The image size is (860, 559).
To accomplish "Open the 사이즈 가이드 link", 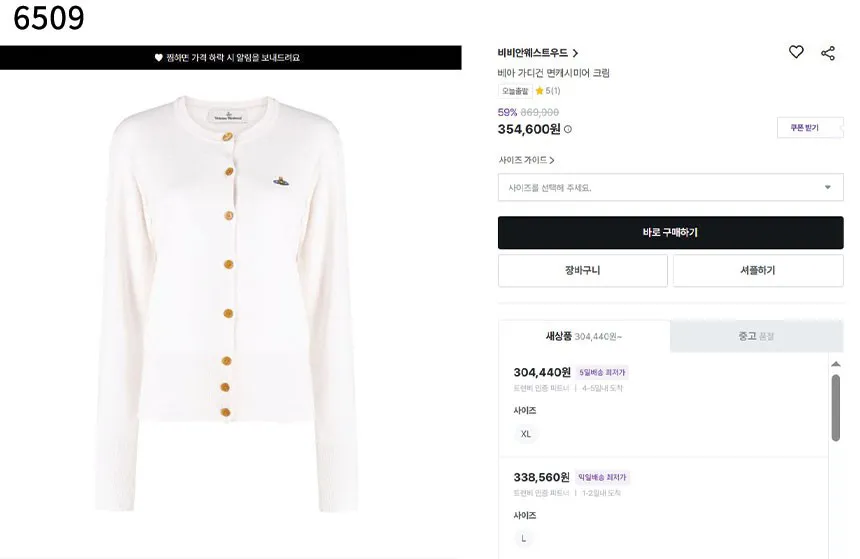I will coord(527,160).
